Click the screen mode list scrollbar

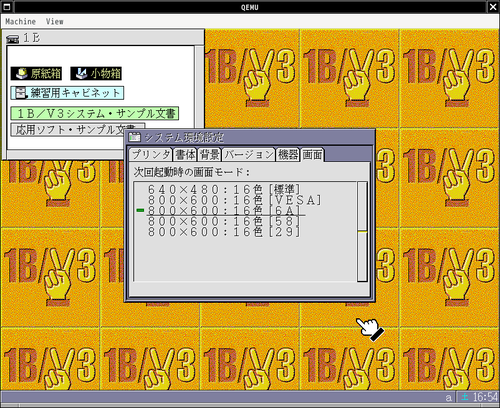click(362, 232)
